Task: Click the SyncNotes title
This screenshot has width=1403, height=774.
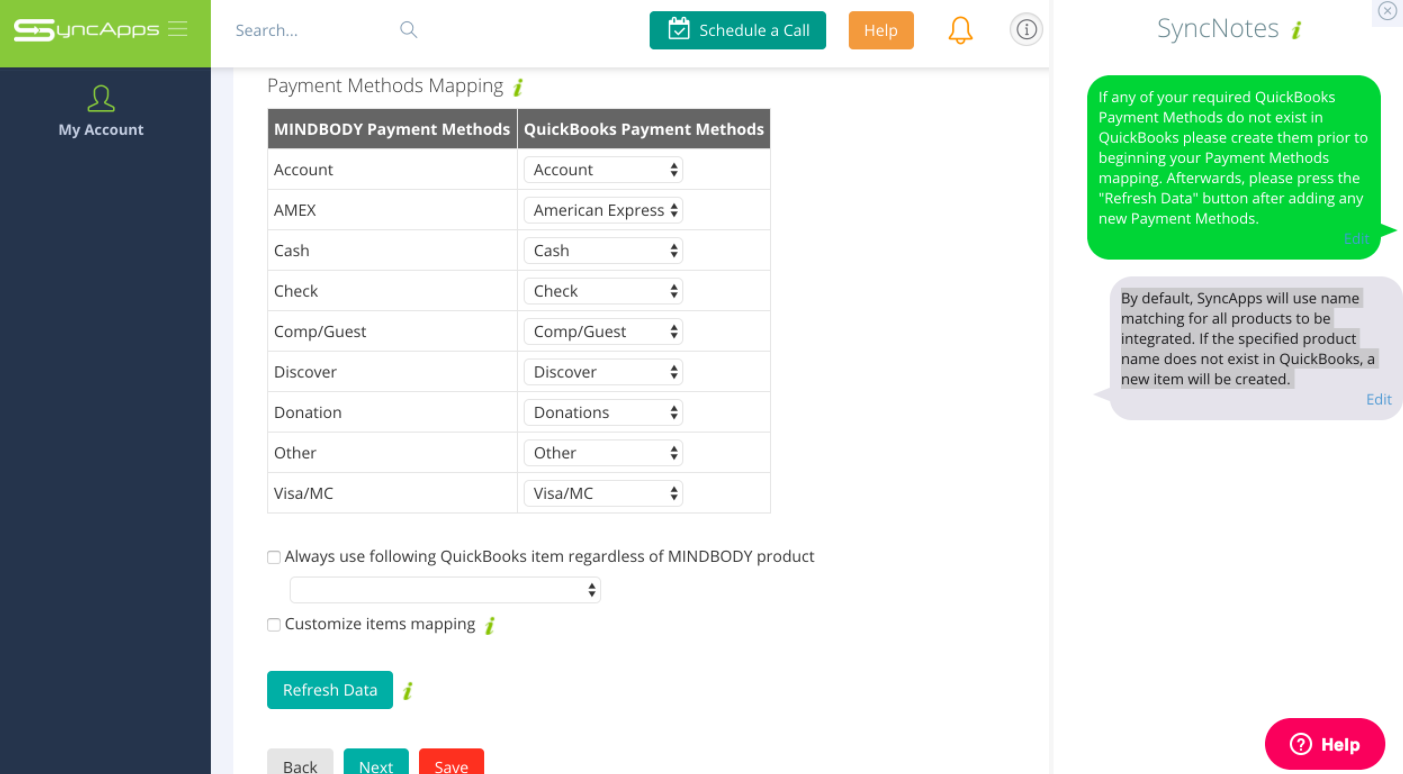Action: pyautogui.click(x=1218, y=29)
